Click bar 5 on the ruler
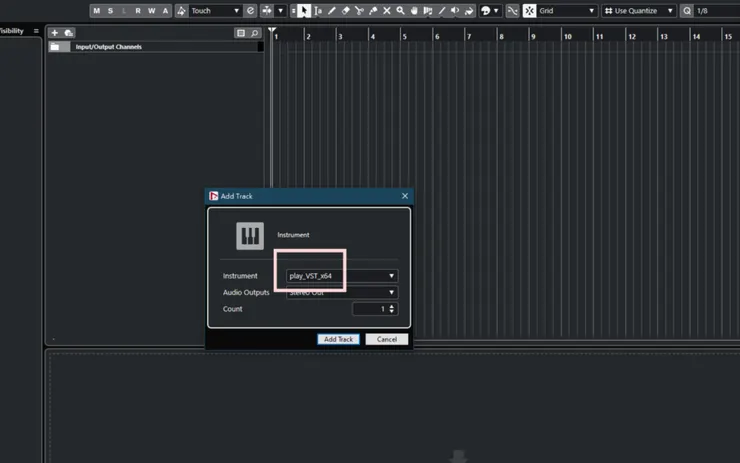This screenshot has height=463, width=740. coord(404,36)
